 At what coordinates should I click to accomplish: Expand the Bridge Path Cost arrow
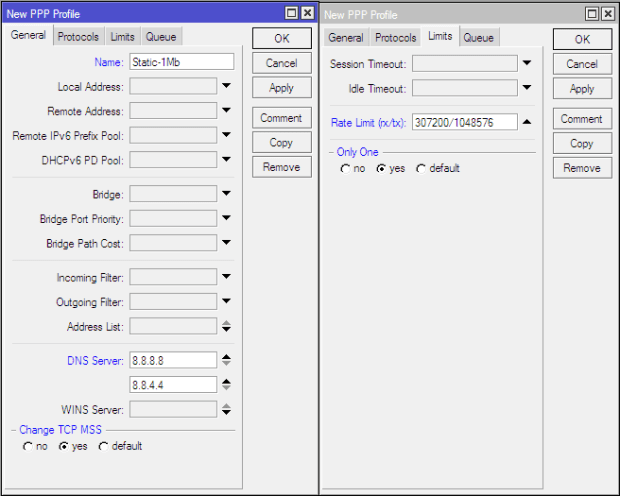226,242
